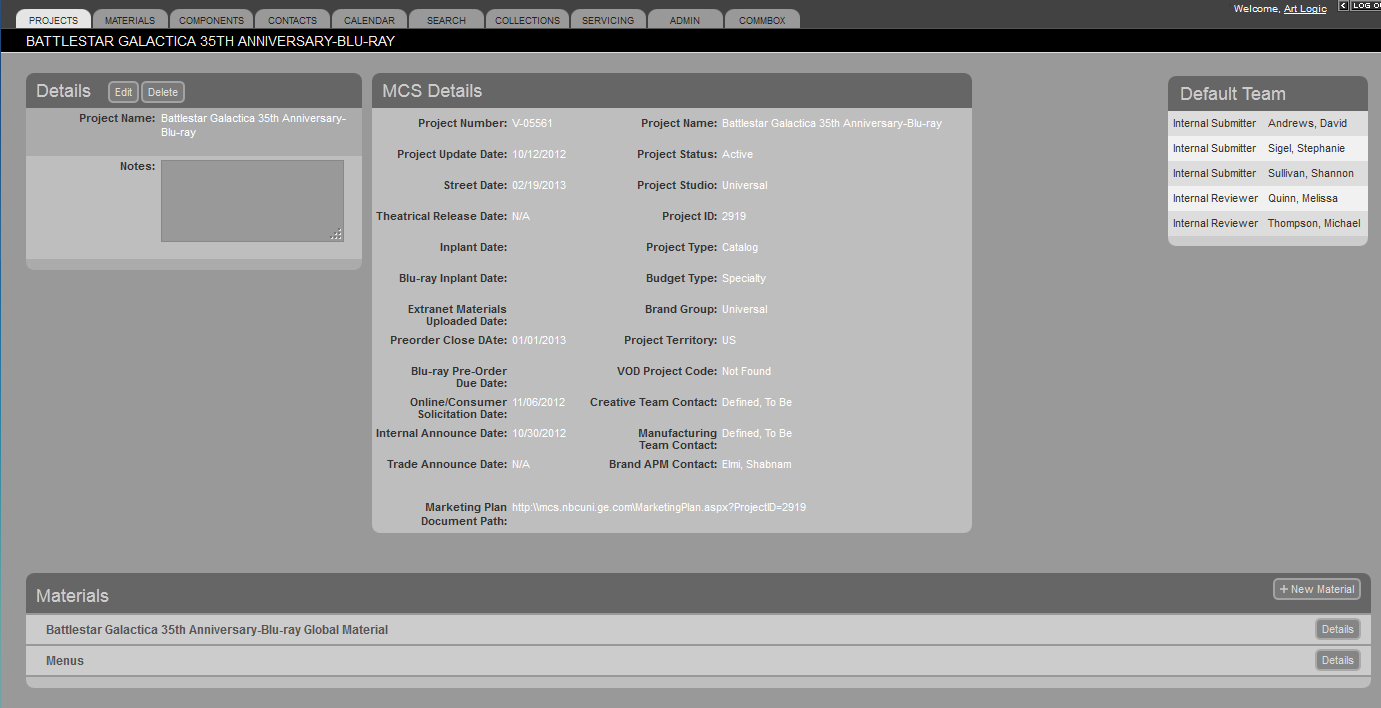Click the Online/Consumer Solicitation Date 11/06/2012

[x=539, y=403]
